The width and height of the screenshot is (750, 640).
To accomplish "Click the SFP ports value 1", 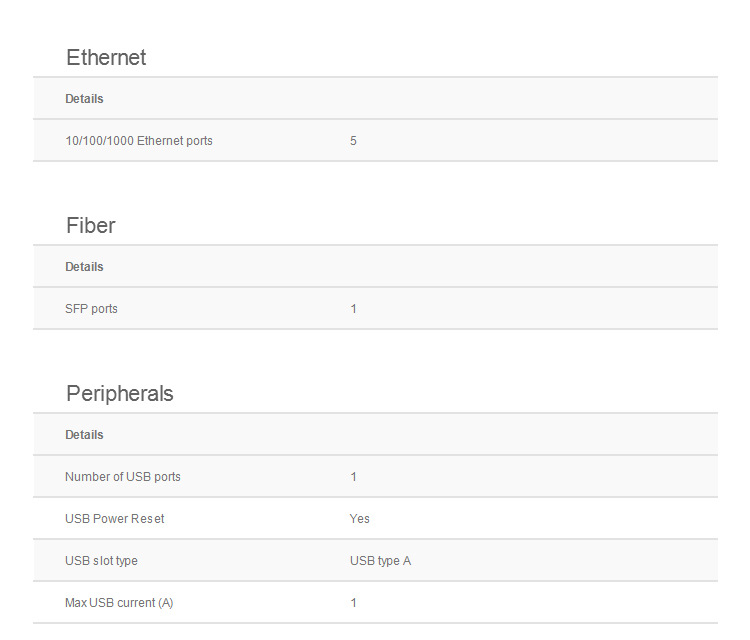I will click(353, 309).
